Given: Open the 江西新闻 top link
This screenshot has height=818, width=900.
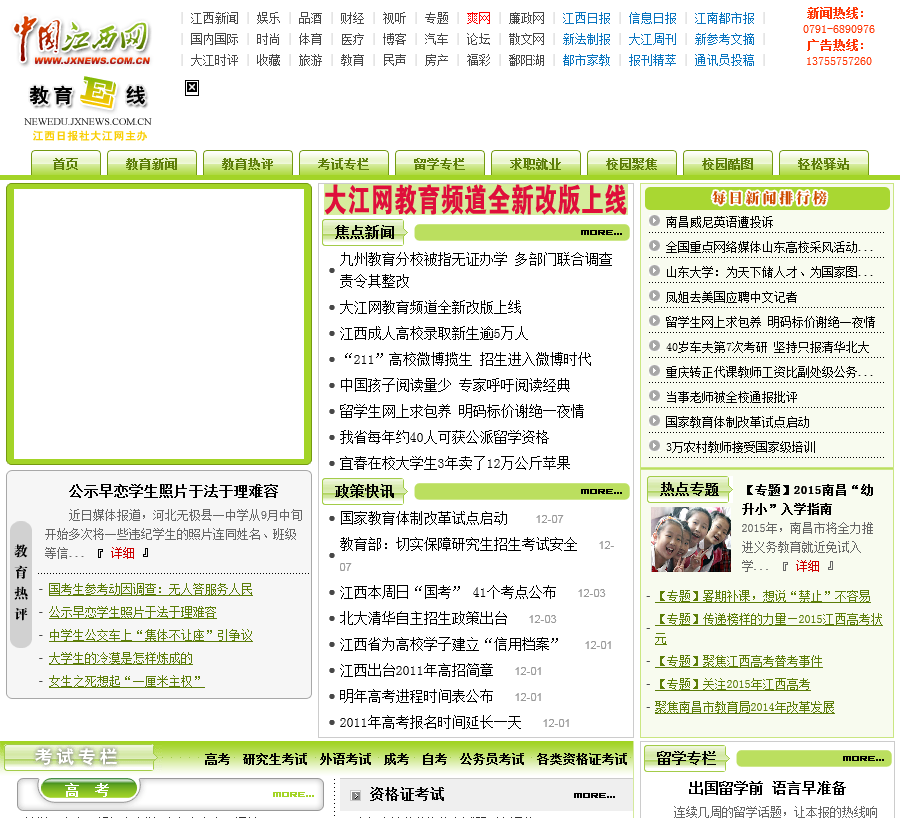Looking at the screenshot, I should click(214, 18).
